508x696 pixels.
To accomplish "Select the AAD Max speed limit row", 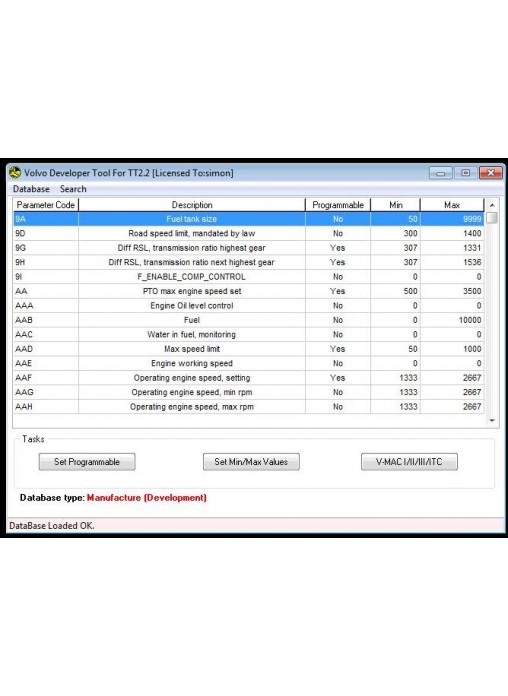I will [x=249, y=349].
